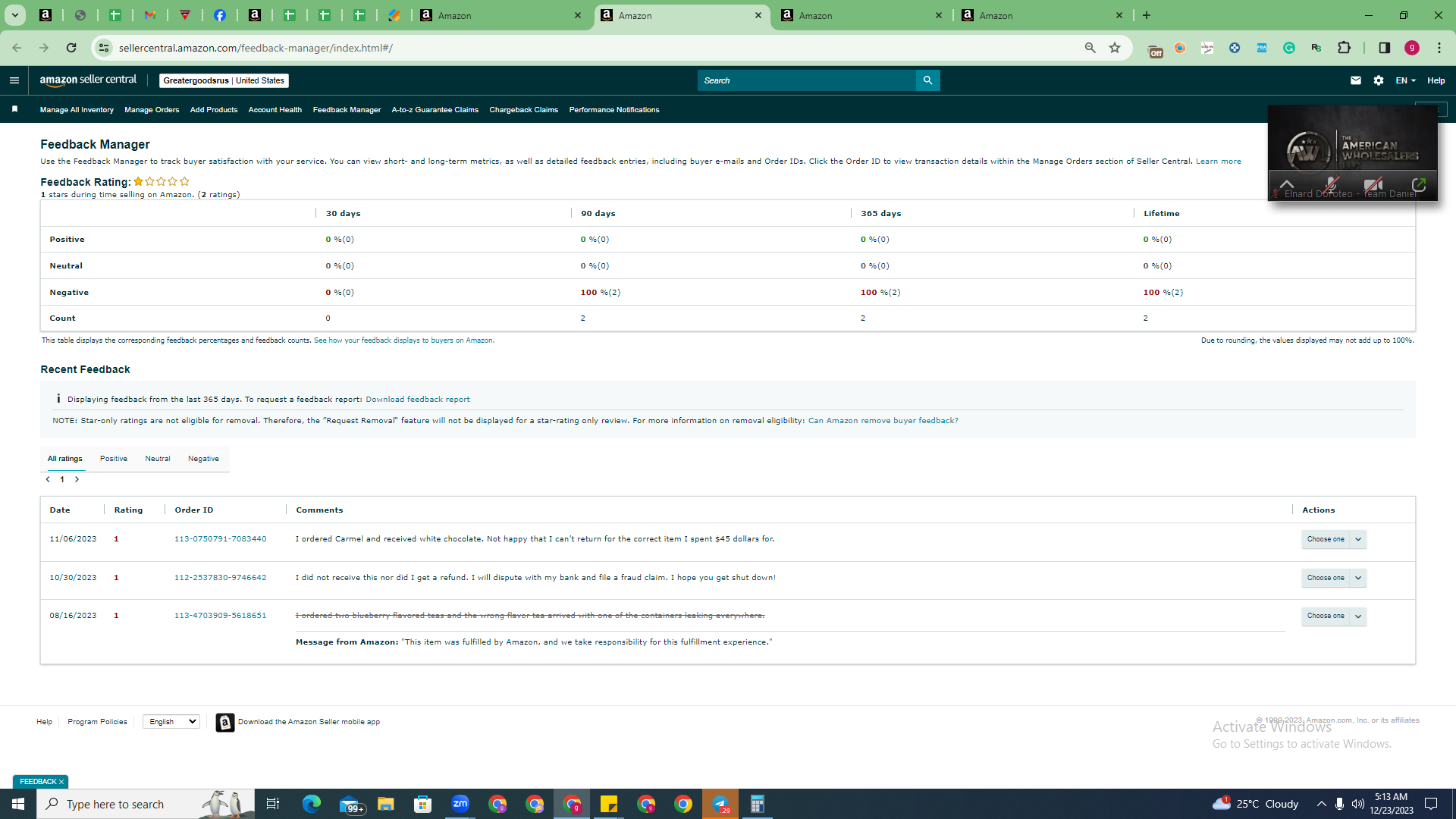This screenshot has width=1456, height=819.
Task: Reload the page in the browser
Action: click(x=71, y=48)
